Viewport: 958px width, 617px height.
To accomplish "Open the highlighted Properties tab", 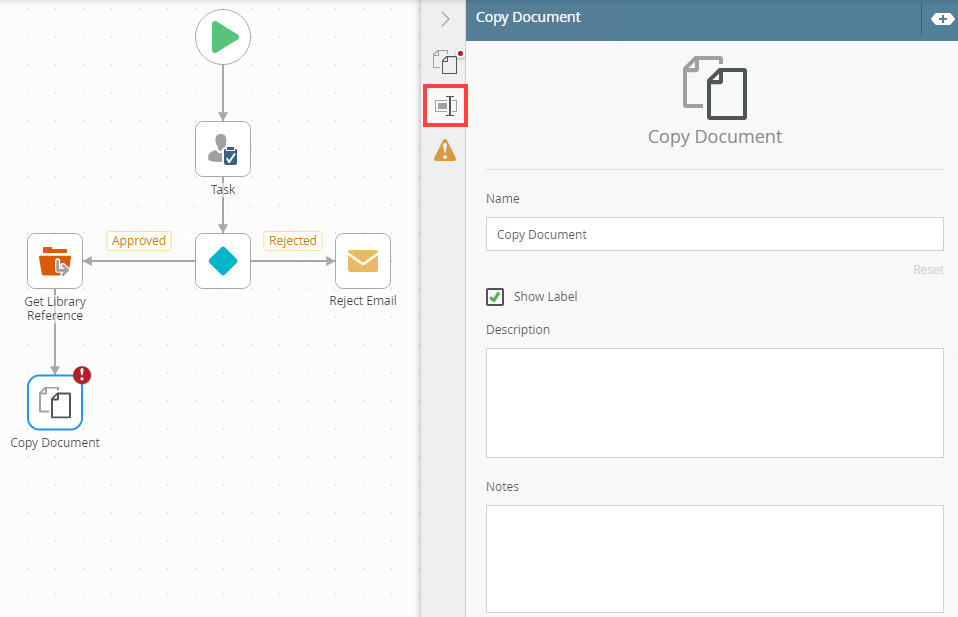I will [x=445, y=106].
